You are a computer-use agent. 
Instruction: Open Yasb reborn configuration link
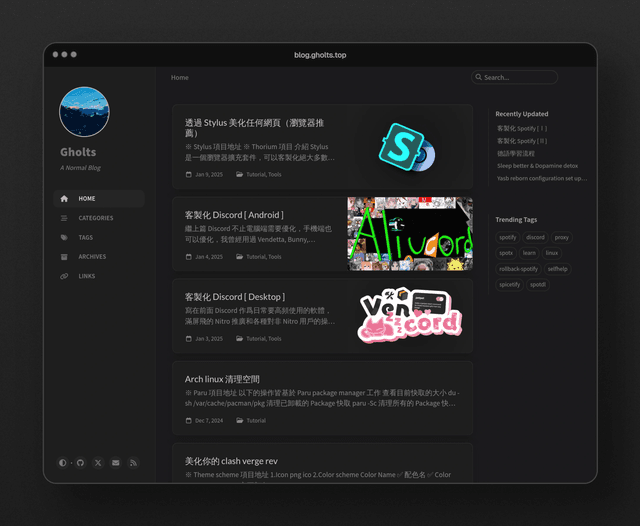[542, 178]
